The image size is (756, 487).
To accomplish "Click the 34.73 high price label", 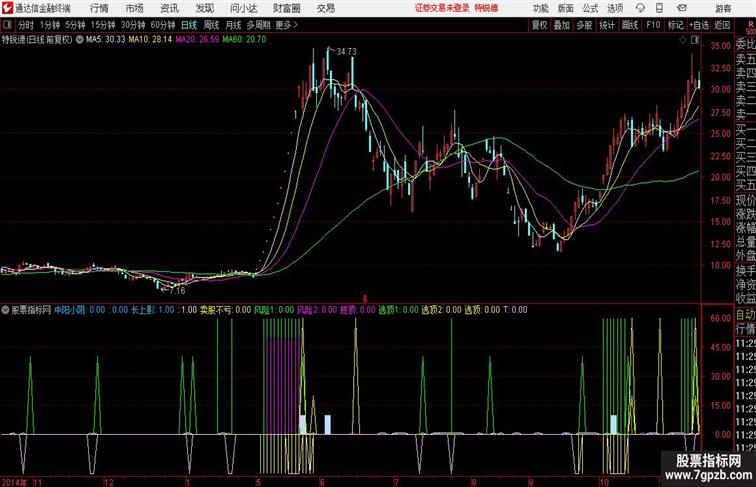I will (347, 51).
